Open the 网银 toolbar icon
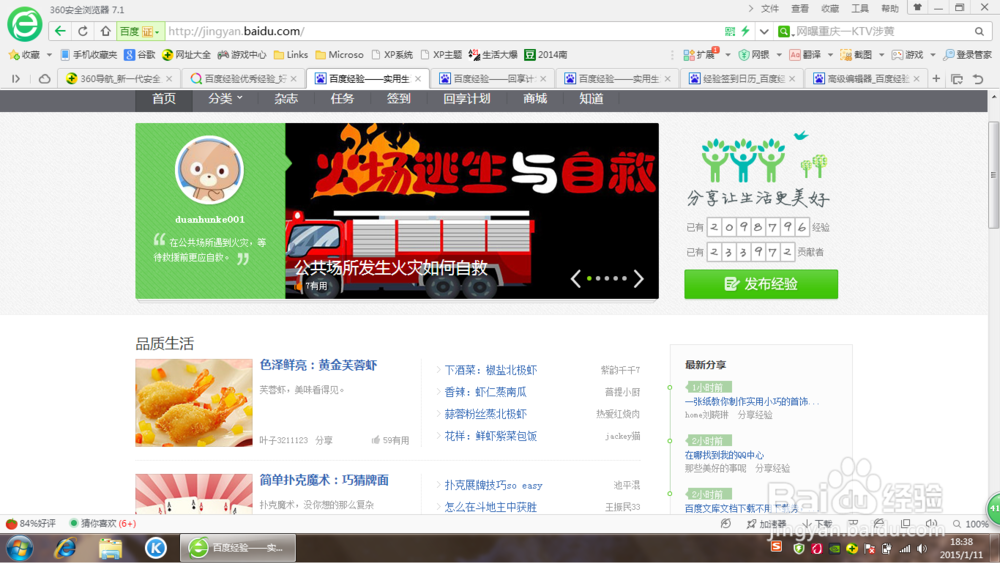The height and width of the screenshot is (564, 1000). pyautogui.click(x=754, y=55)
